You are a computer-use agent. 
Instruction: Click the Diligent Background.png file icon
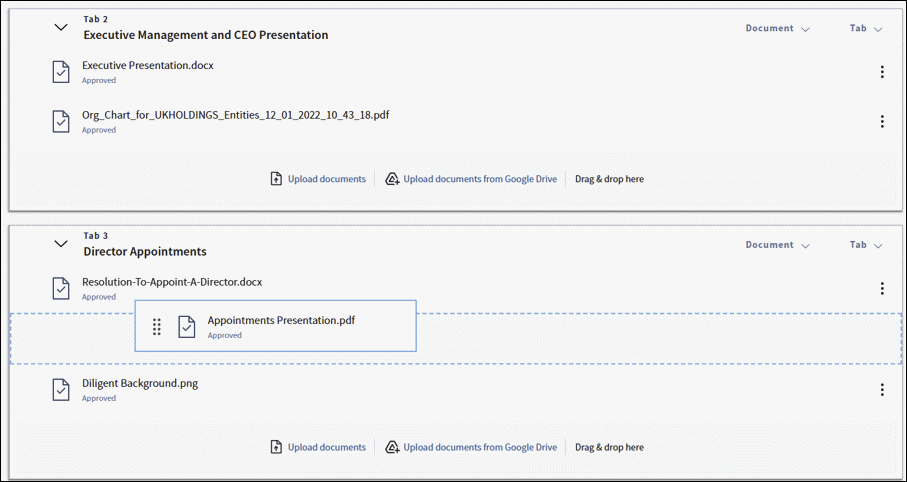(61, 389)
